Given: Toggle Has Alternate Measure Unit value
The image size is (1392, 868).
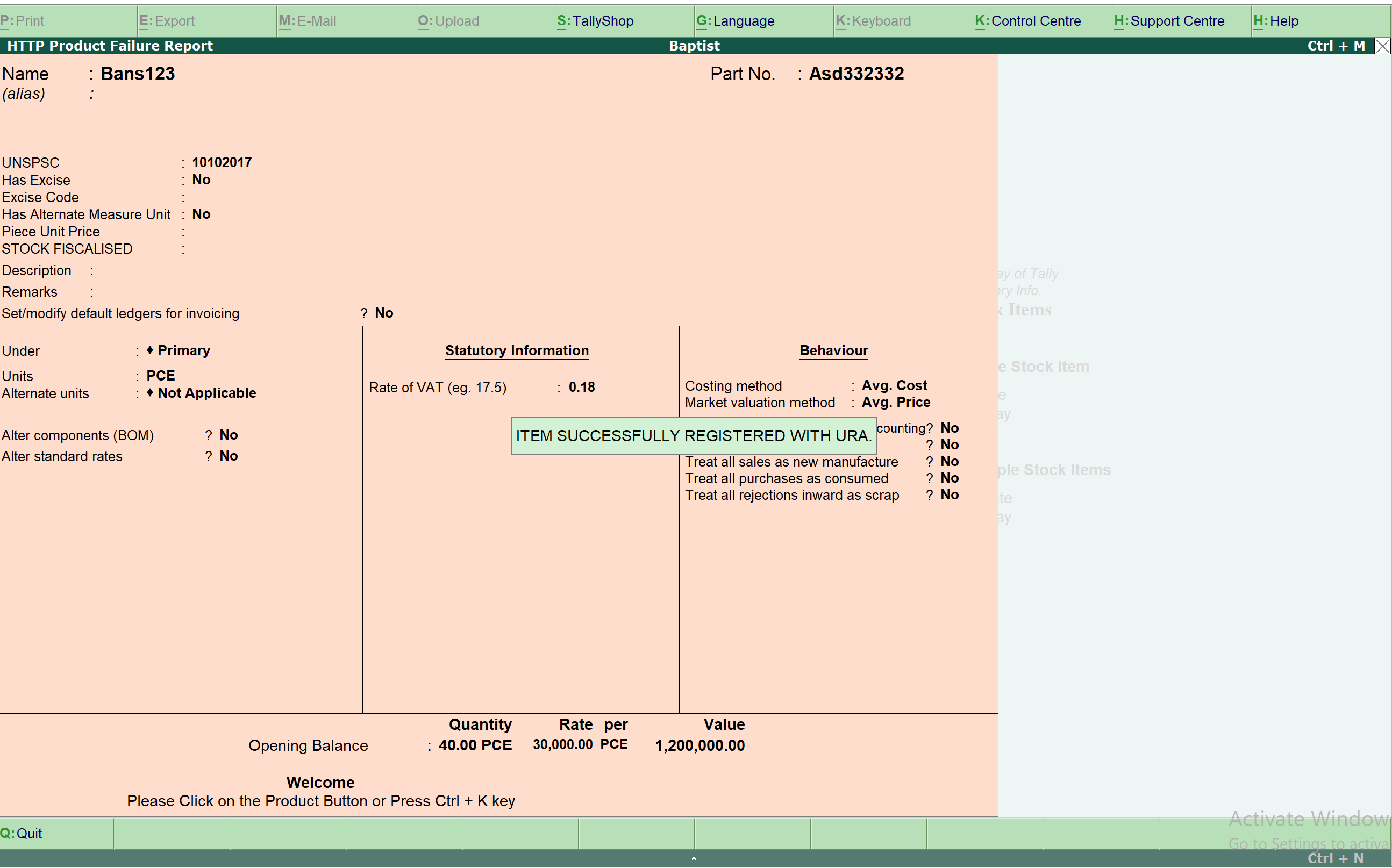Looking at the screenshot, I should coord(201,214).
